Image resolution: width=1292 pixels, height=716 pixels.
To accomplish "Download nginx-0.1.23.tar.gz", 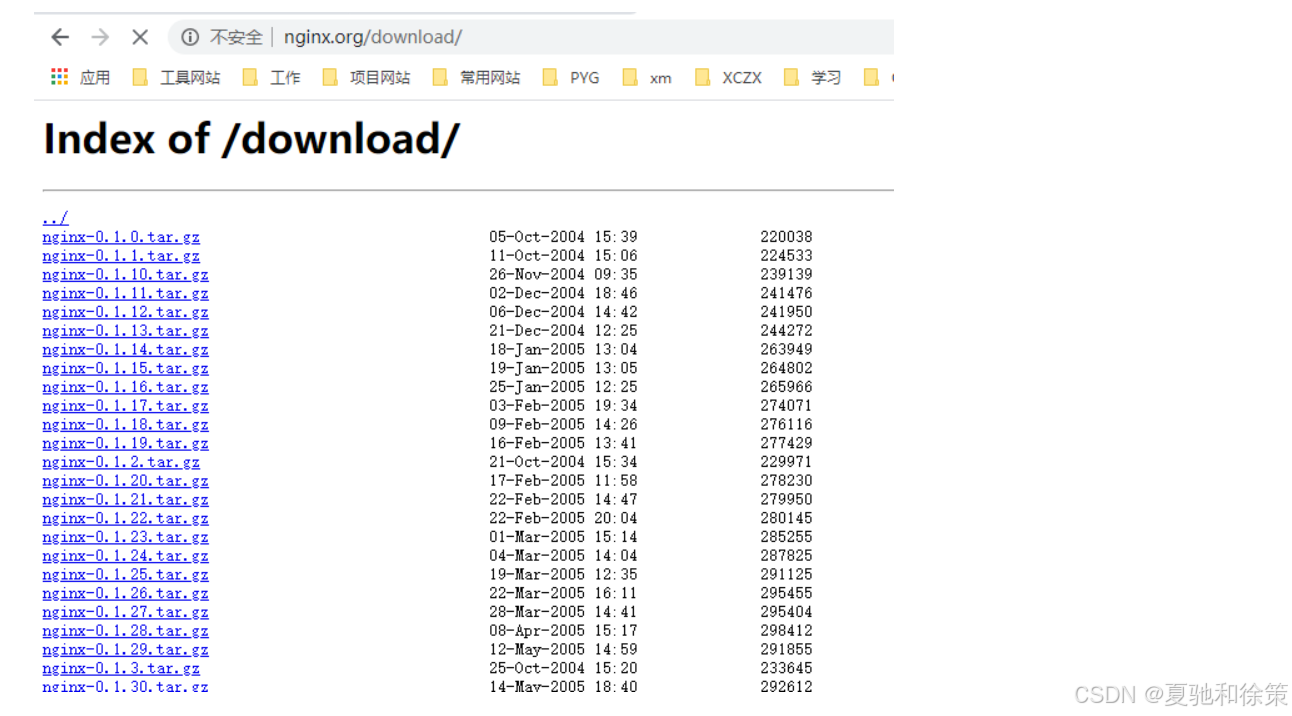I will (125, 537).
